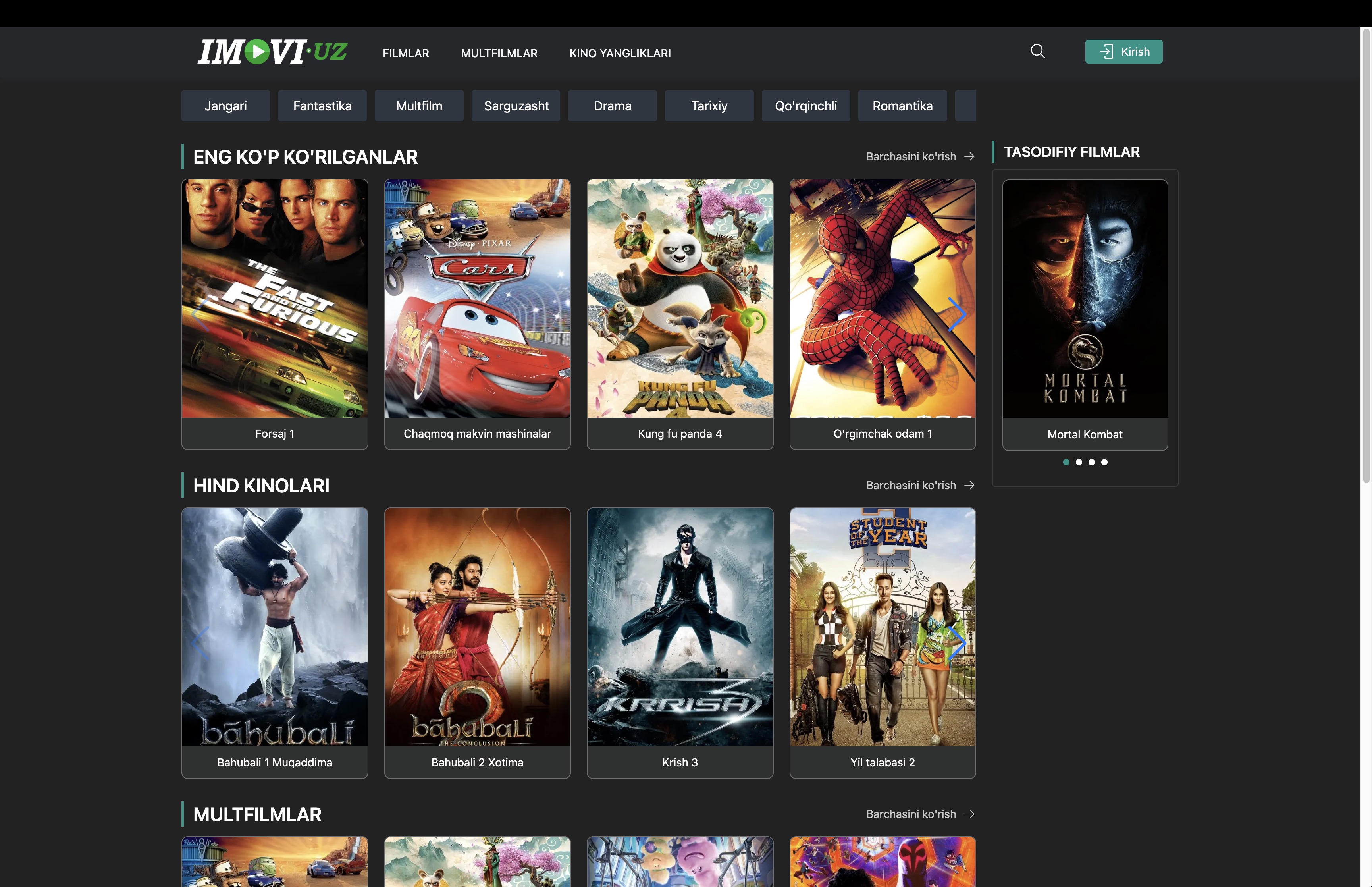Open the Mortal Kombat random film poster

[x=1085, y=299]
